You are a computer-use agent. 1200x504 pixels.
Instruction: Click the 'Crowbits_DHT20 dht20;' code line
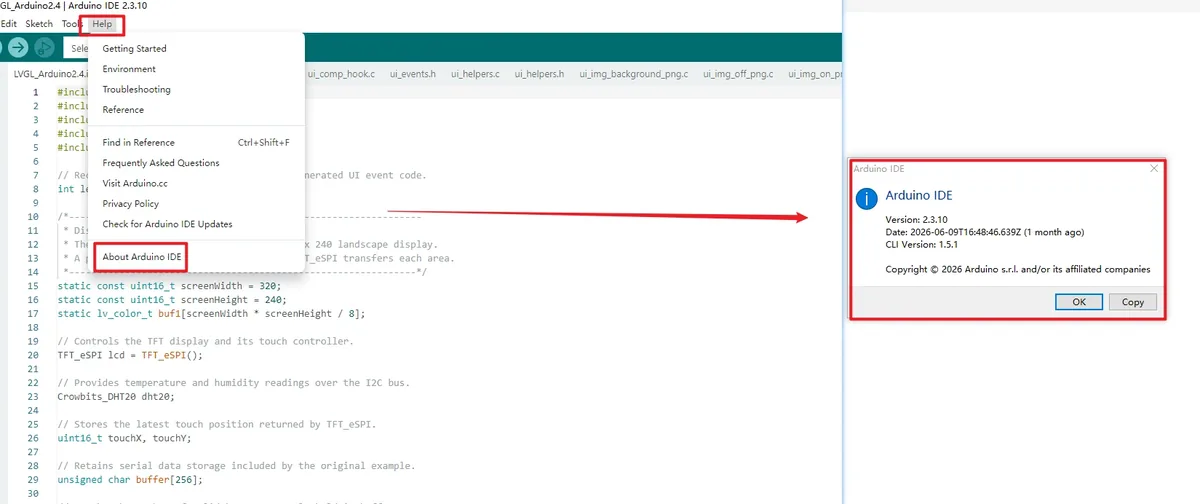pyautogui.click(x=115, y=396)
